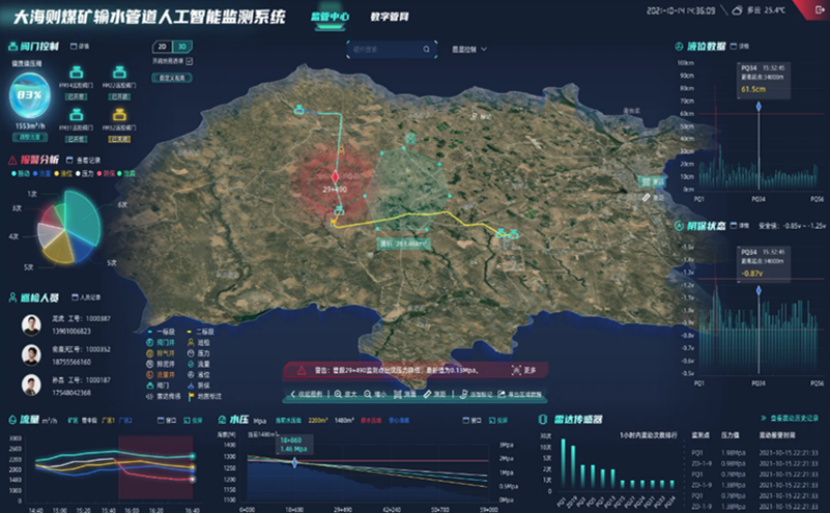Open 详情 link beside 阴保状态
831x514 pixels.
click(x=740, y=226)
